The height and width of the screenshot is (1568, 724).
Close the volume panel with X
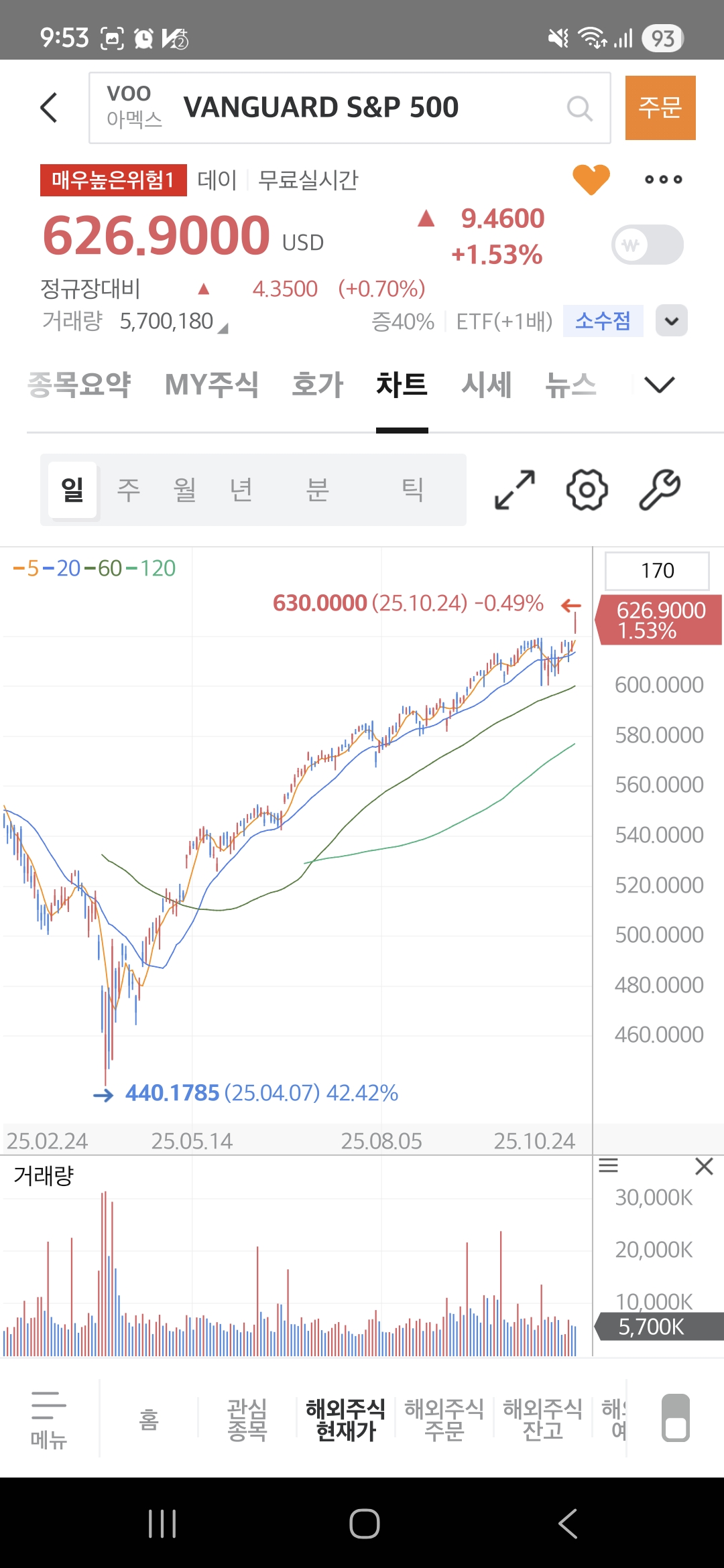coord(704,1167)
